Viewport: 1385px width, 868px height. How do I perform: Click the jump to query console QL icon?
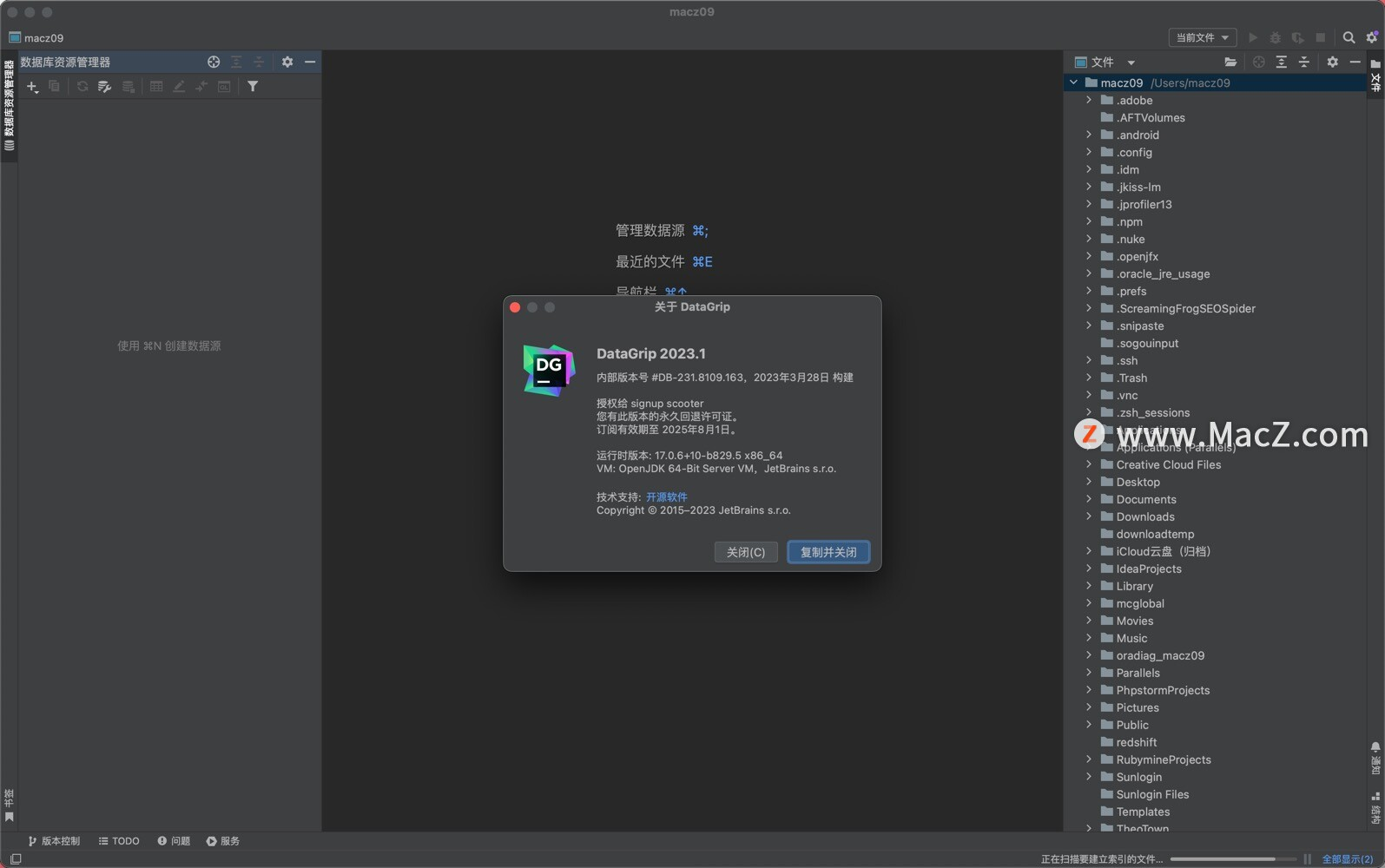tap(224, 87)
